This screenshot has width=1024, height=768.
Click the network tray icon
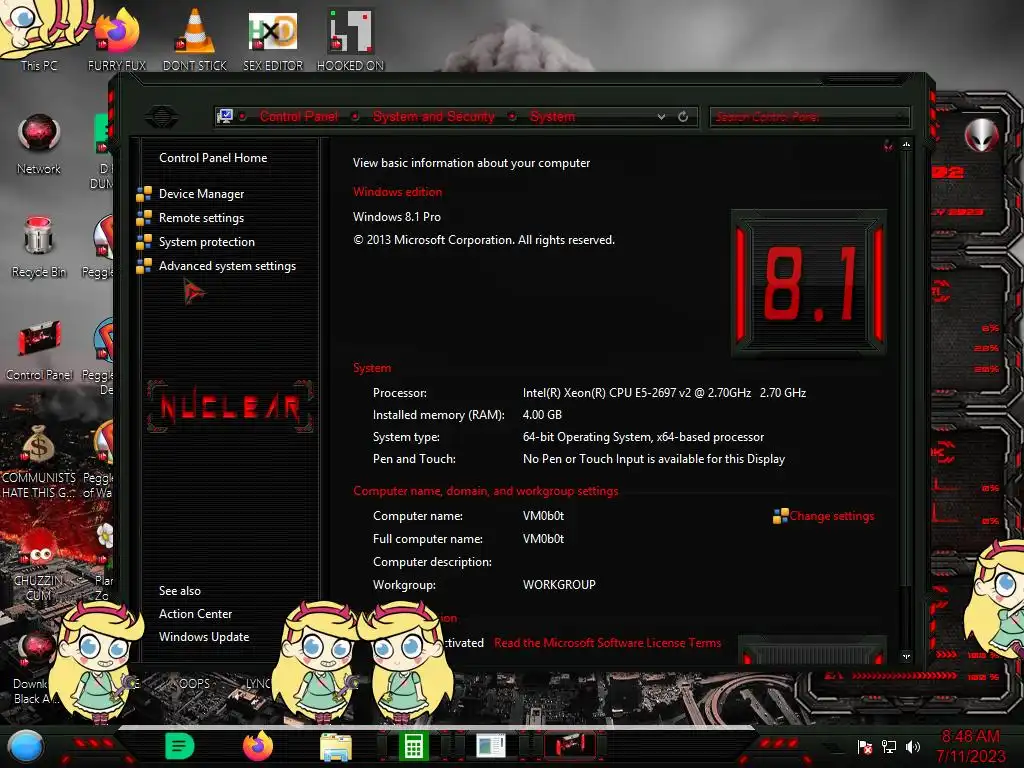pyautogui.click(x=889, y=746)
